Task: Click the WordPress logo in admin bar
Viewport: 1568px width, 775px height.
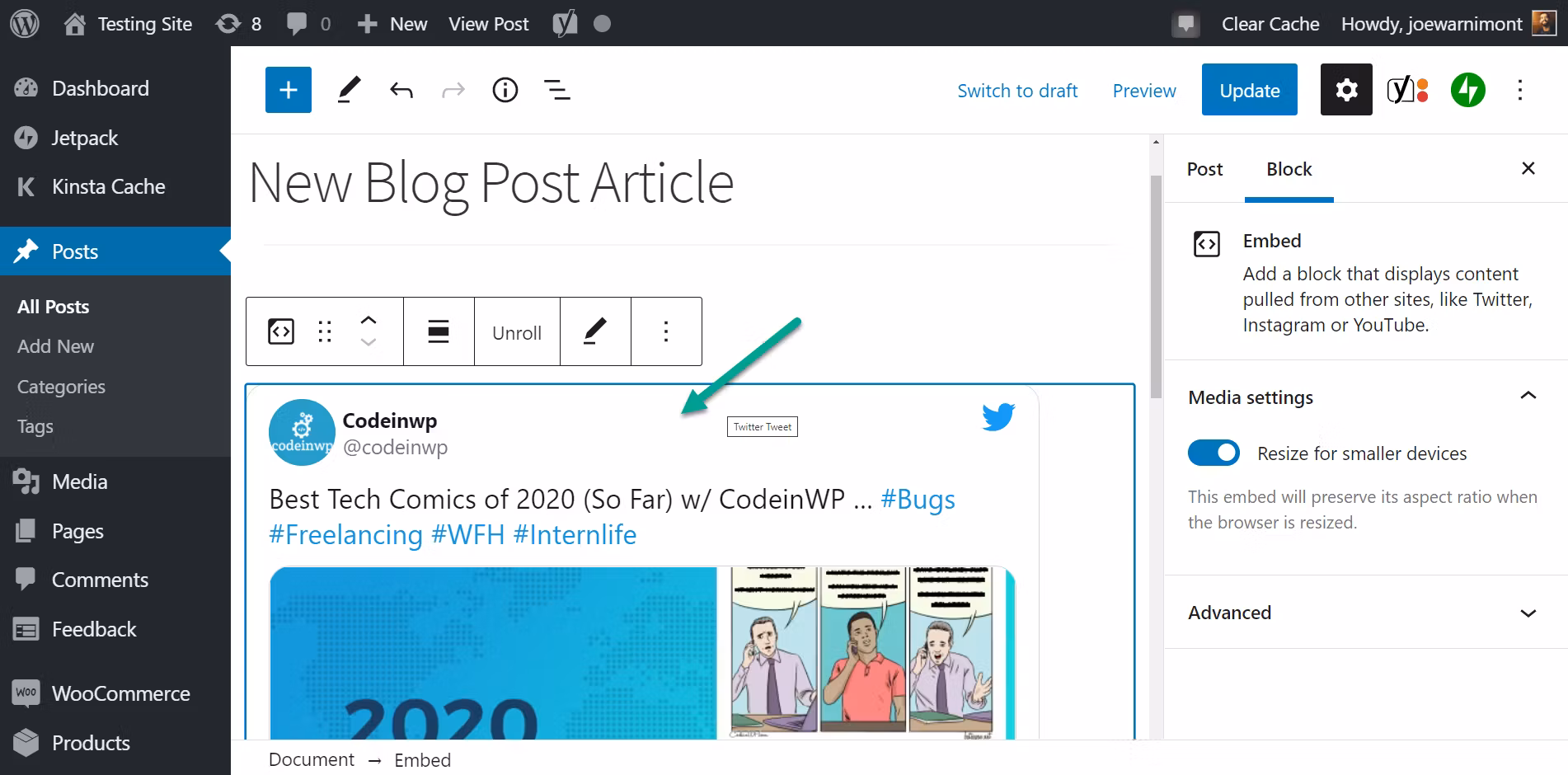Action: pos(24,23)
